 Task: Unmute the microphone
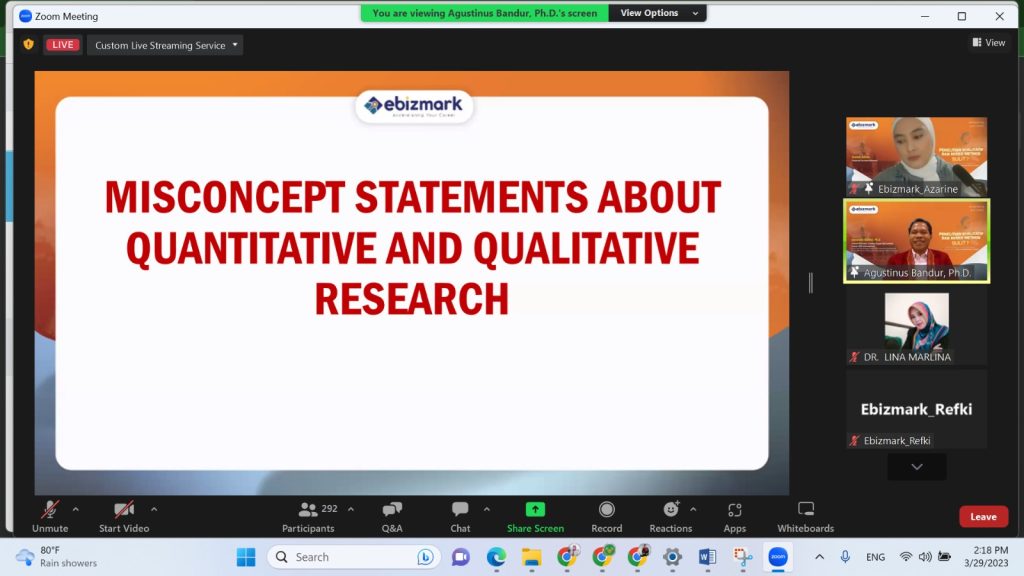(x=49, y=516)
